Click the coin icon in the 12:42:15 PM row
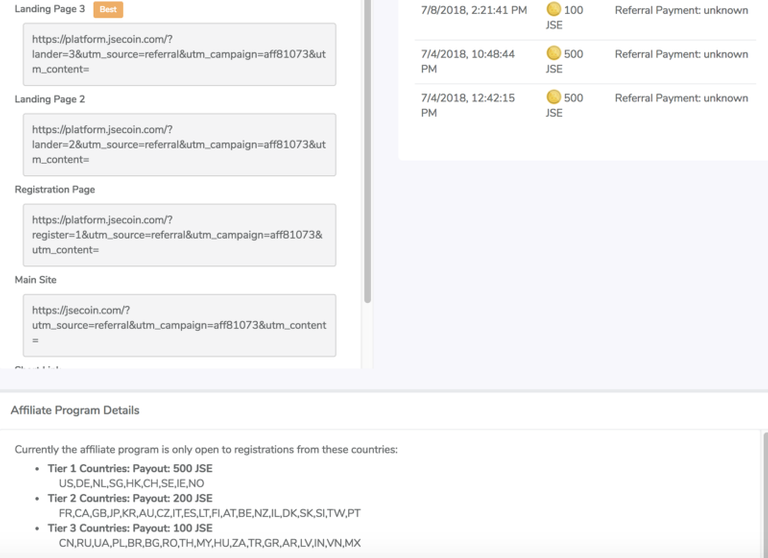Screen dimensions: 768x558 tap(553, 98)
